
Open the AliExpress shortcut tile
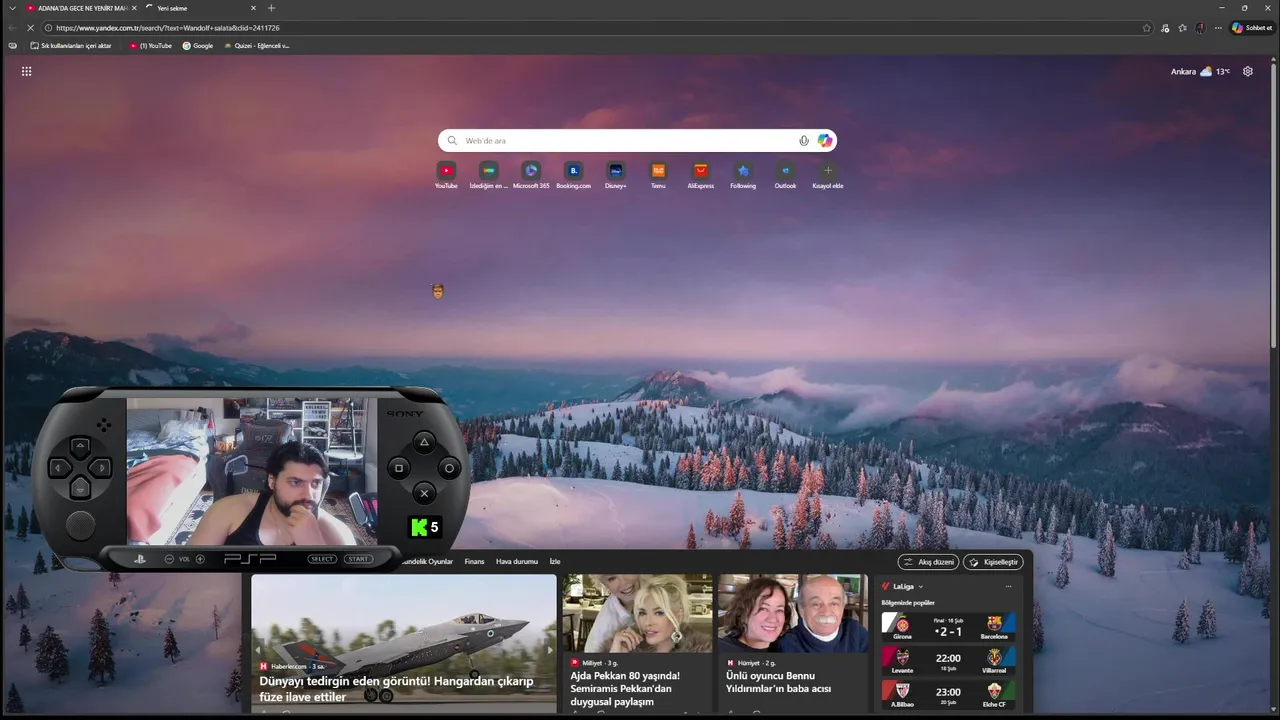click(701, 175)
